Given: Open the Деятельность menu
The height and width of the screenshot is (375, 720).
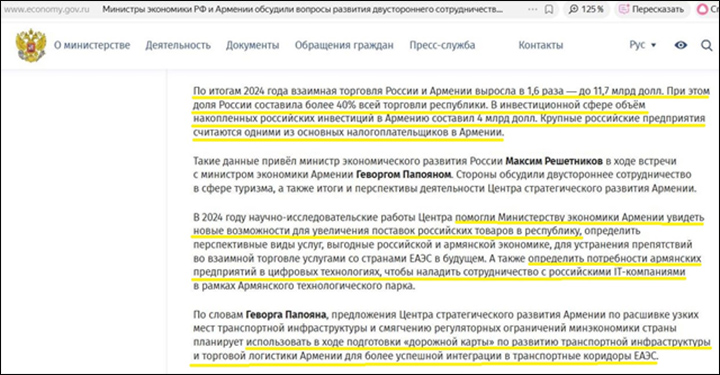Looking at the screenshot, I should 178,45.
